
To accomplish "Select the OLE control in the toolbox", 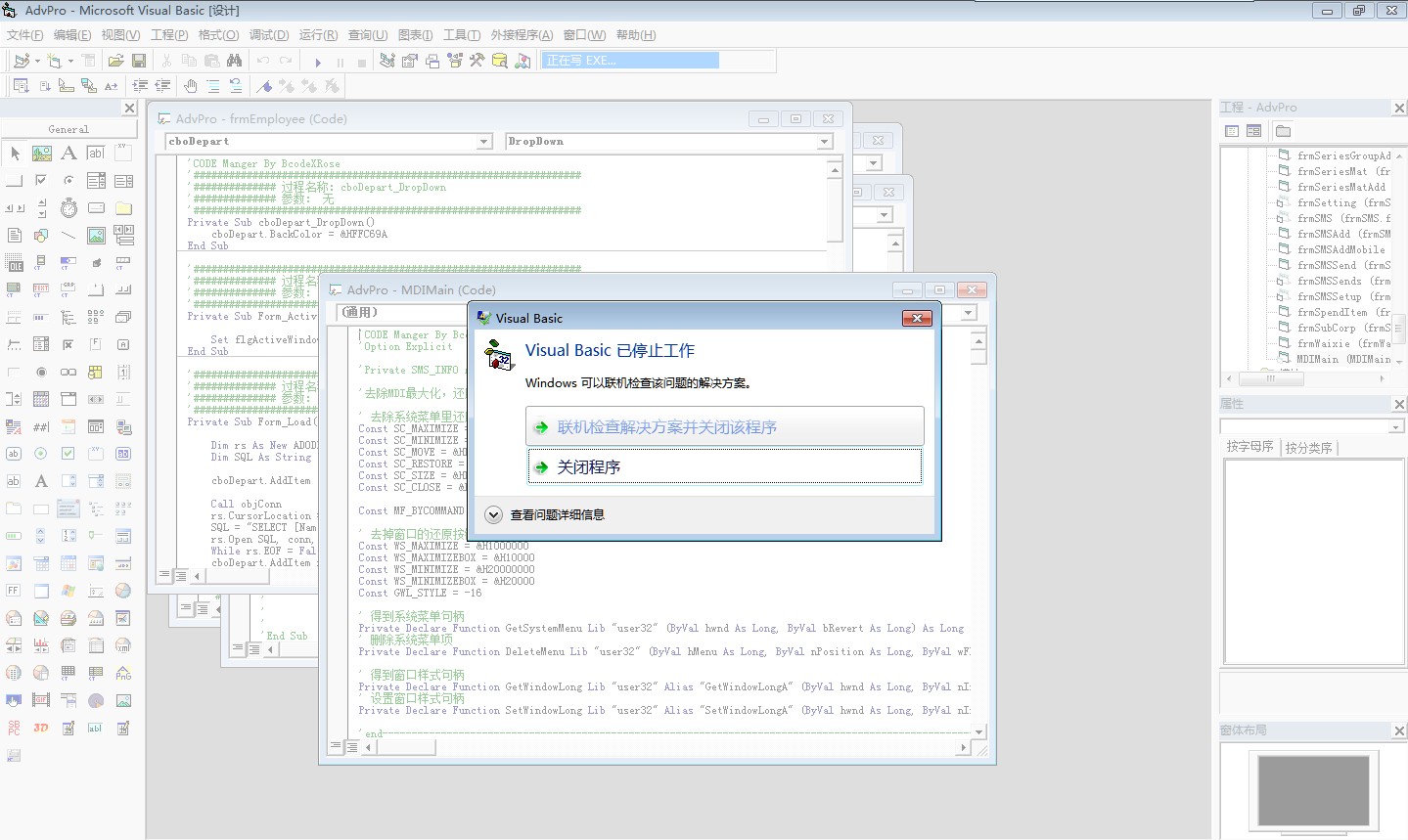I will click(15, 263).
